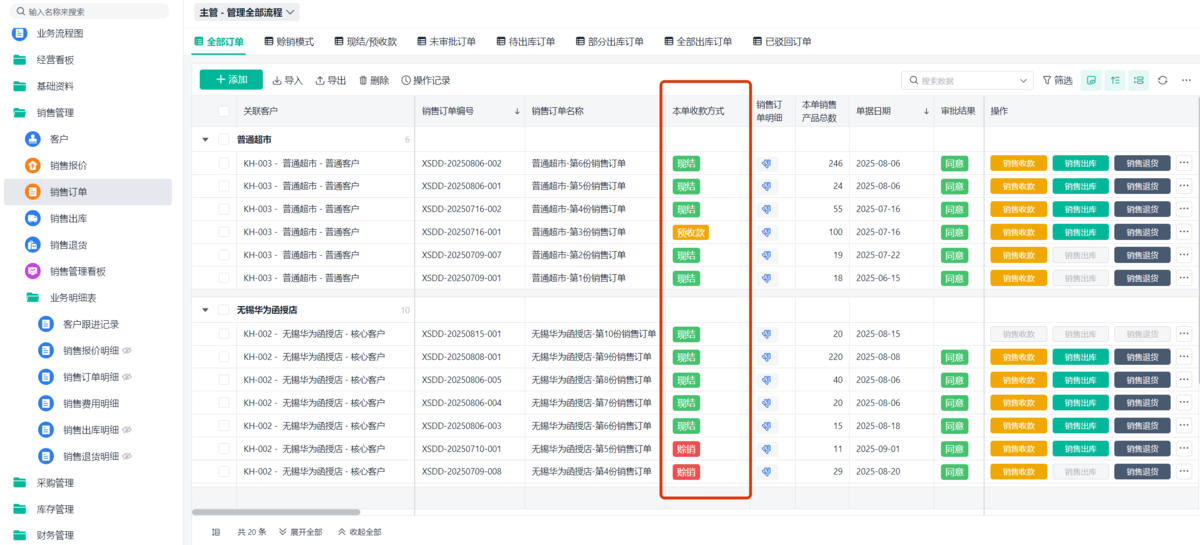Click 收起全部 in the footer
The height and width of the screenshot is (545, 1200).
click(x=359, y=532)
